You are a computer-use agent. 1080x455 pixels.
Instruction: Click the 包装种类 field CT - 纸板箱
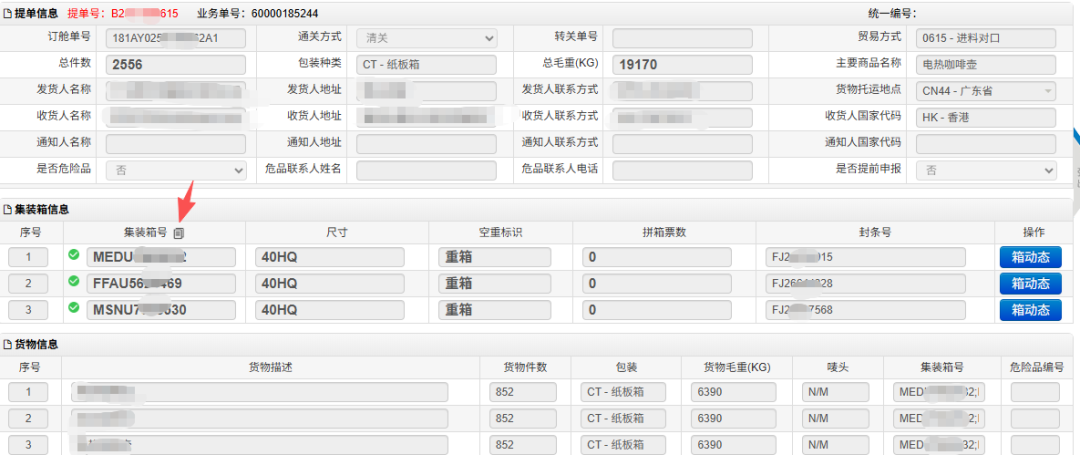coord(426,65)
